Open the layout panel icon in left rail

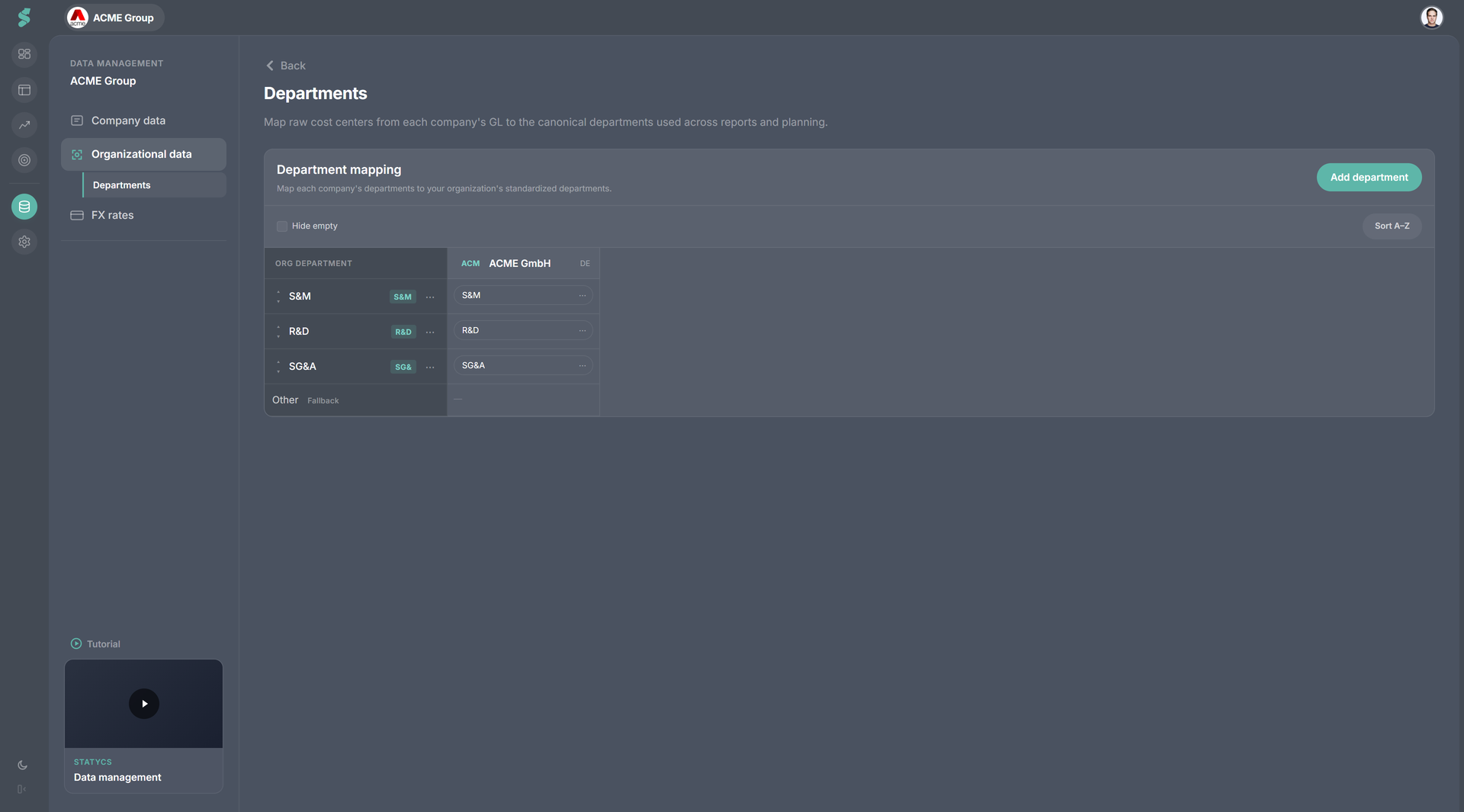click(24, 90)
